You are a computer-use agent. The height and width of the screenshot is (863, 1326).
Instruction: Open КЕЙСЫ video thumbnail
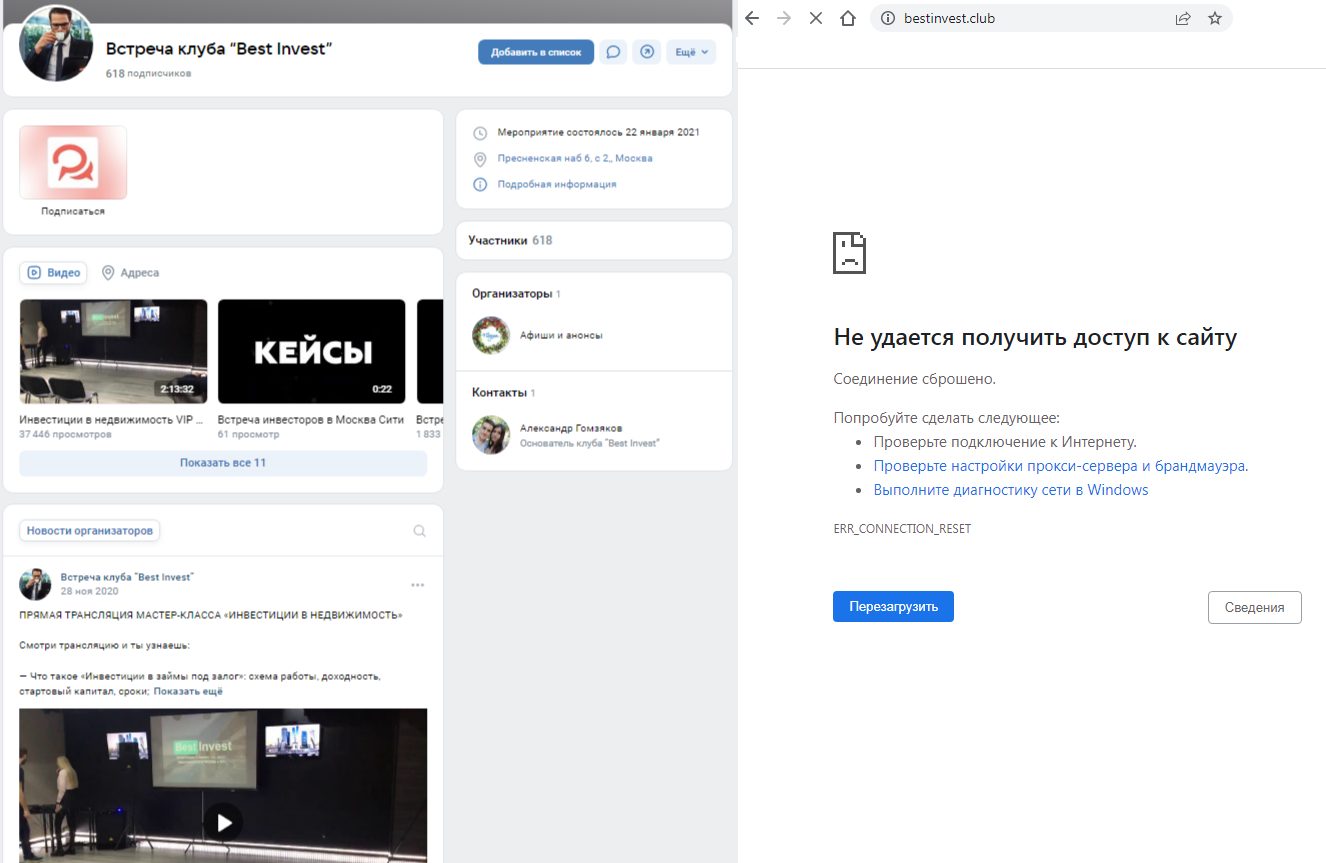[x=311, y=351]
